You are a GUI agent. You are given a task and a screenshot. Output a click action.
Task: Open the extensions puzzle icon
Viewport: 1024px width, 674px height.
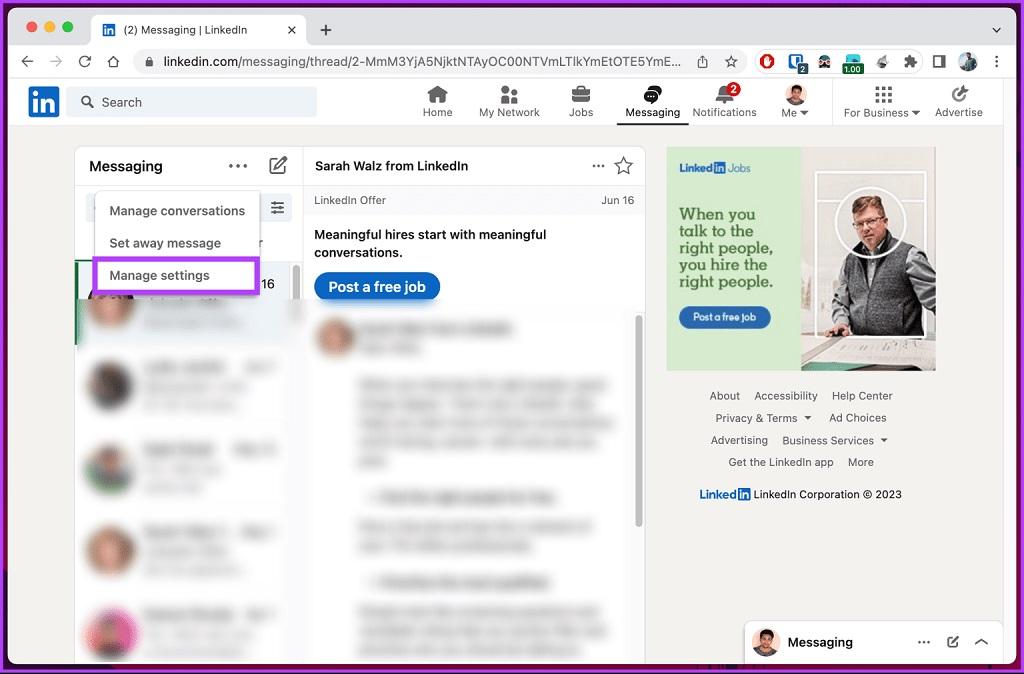point(910,61)
